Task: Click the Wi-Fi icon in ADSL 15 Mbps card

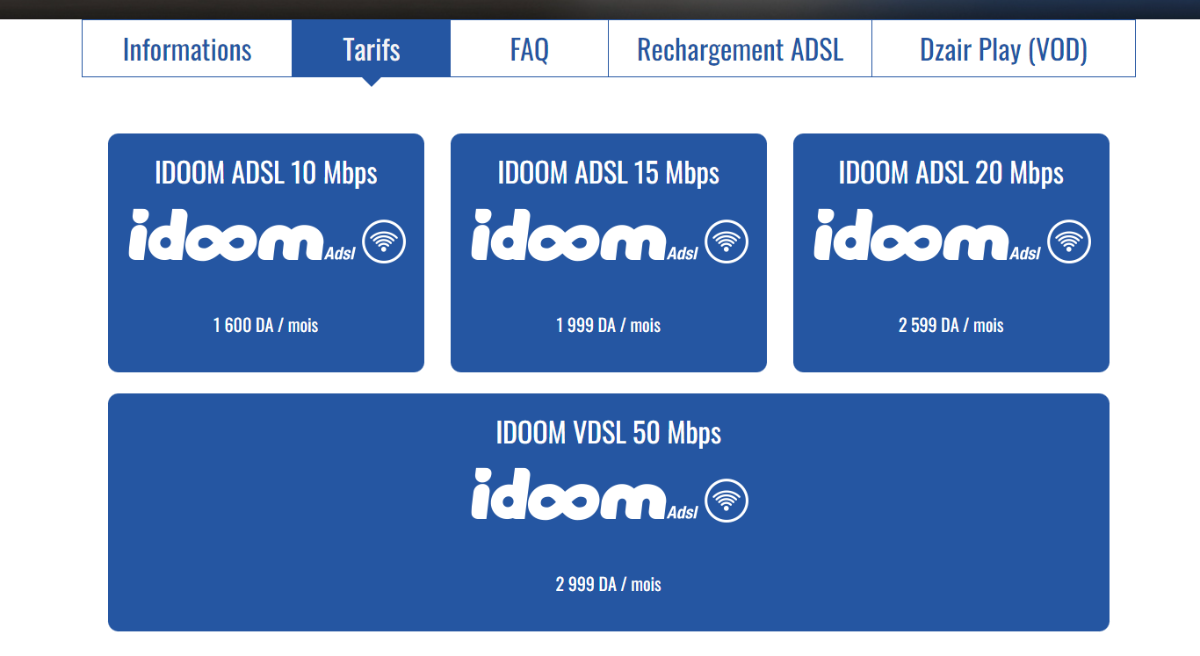Action: [x=727, y=241]
